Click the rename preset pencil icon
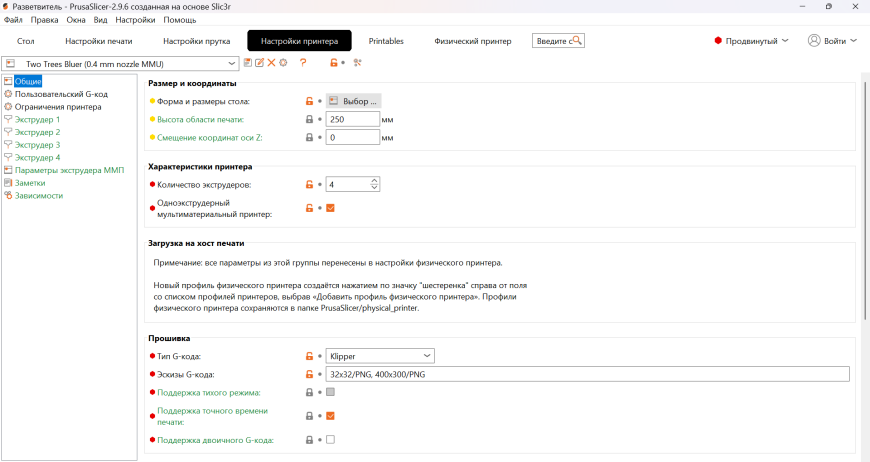870x462 pixels. [x=259, y=63]
